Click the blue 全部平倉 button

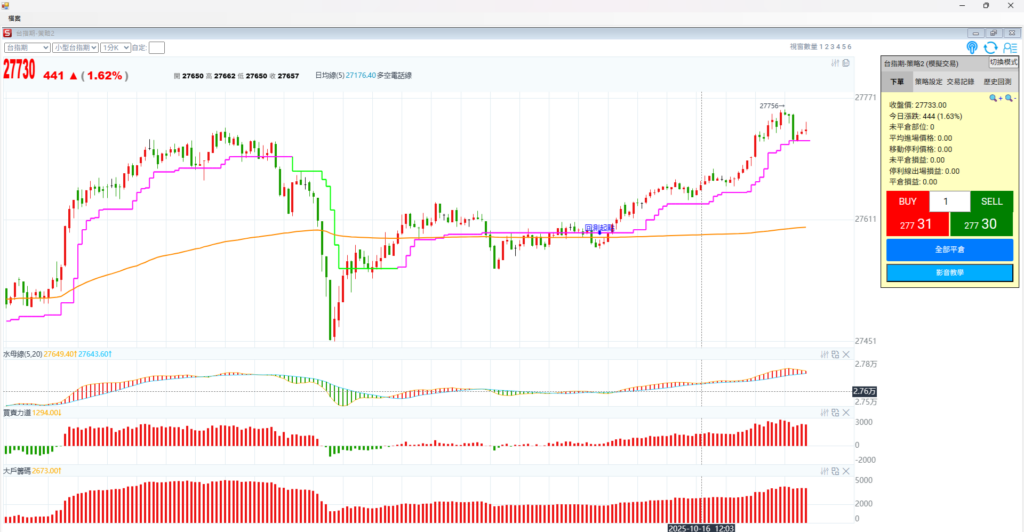tap(949, 249)
